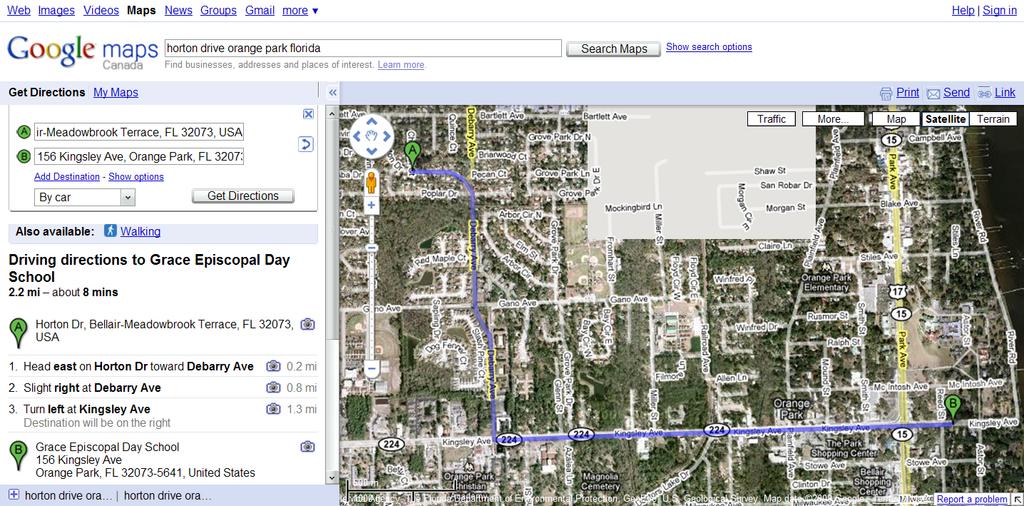Collapse the left directions panel

(332, 92)
